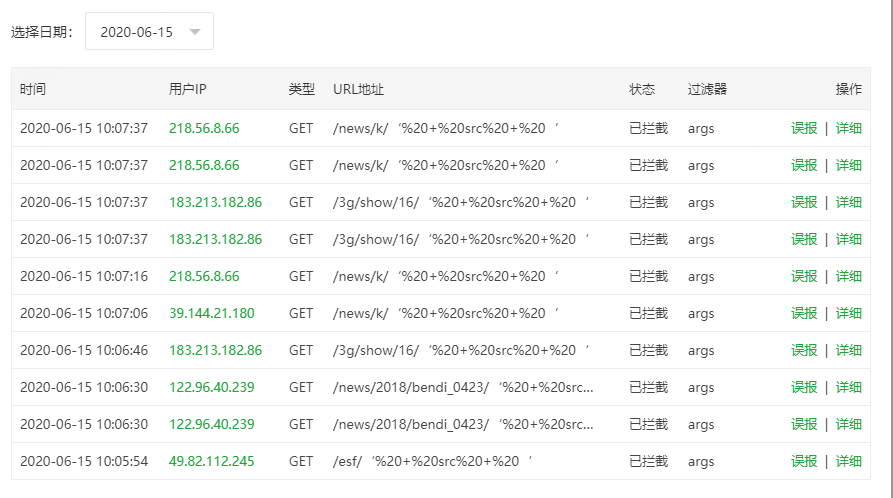The image size is (893, 498).
Task: Click IP 218.56.8.66 in the 10:07:16 row
Action: [x=204, y=276]
